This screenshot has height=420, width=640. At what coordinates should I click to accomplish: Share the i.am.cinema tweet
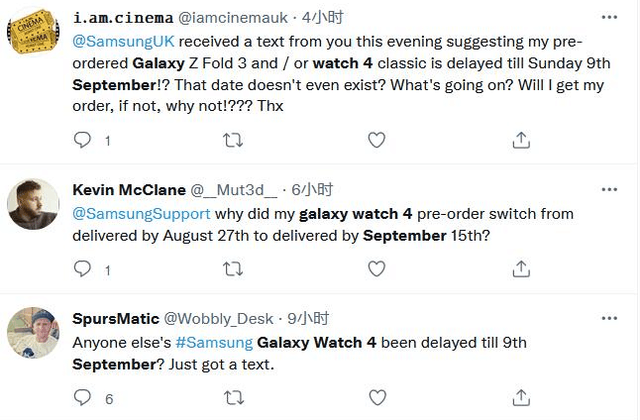[521, 140]
